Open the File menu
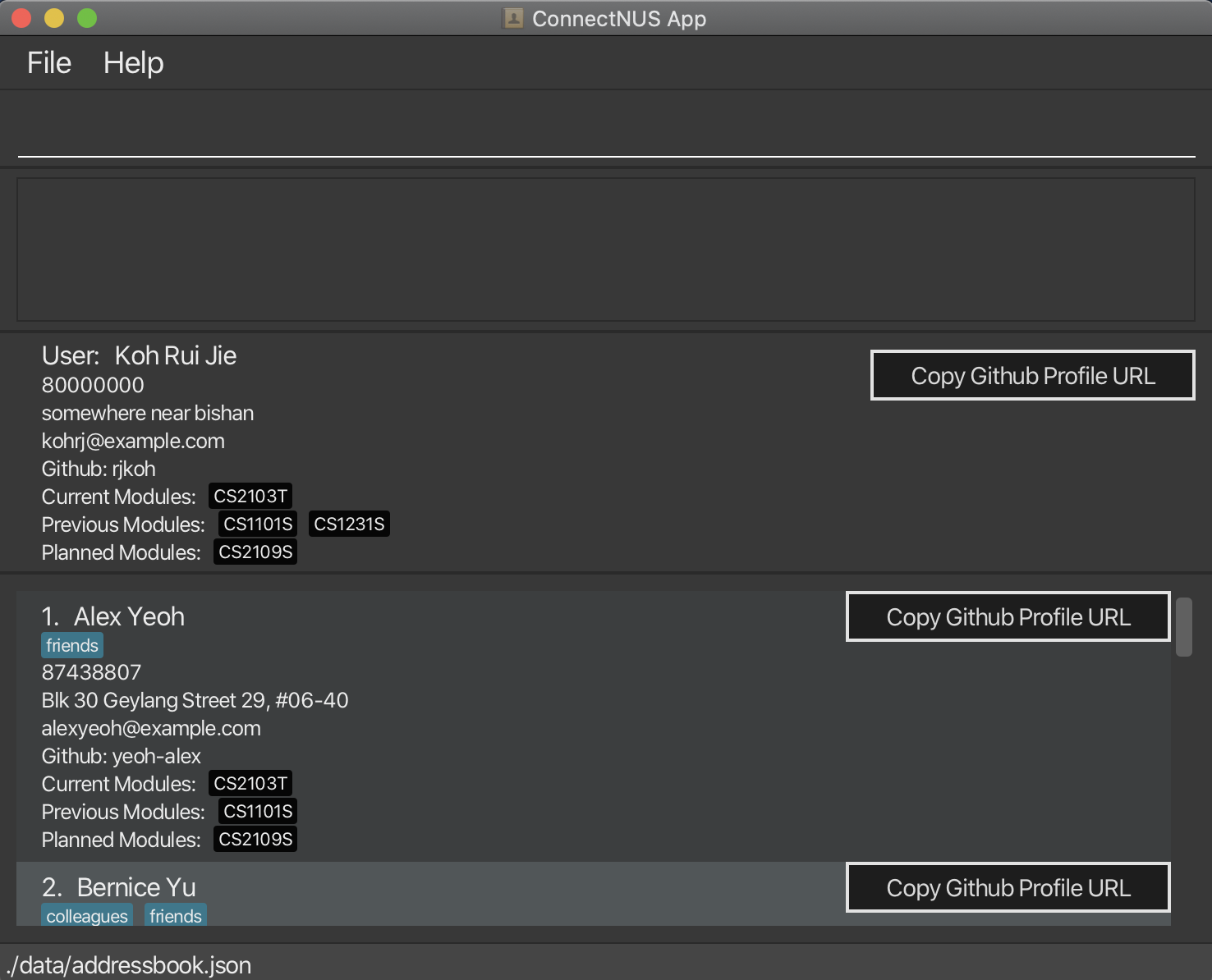 click(49, 63)
